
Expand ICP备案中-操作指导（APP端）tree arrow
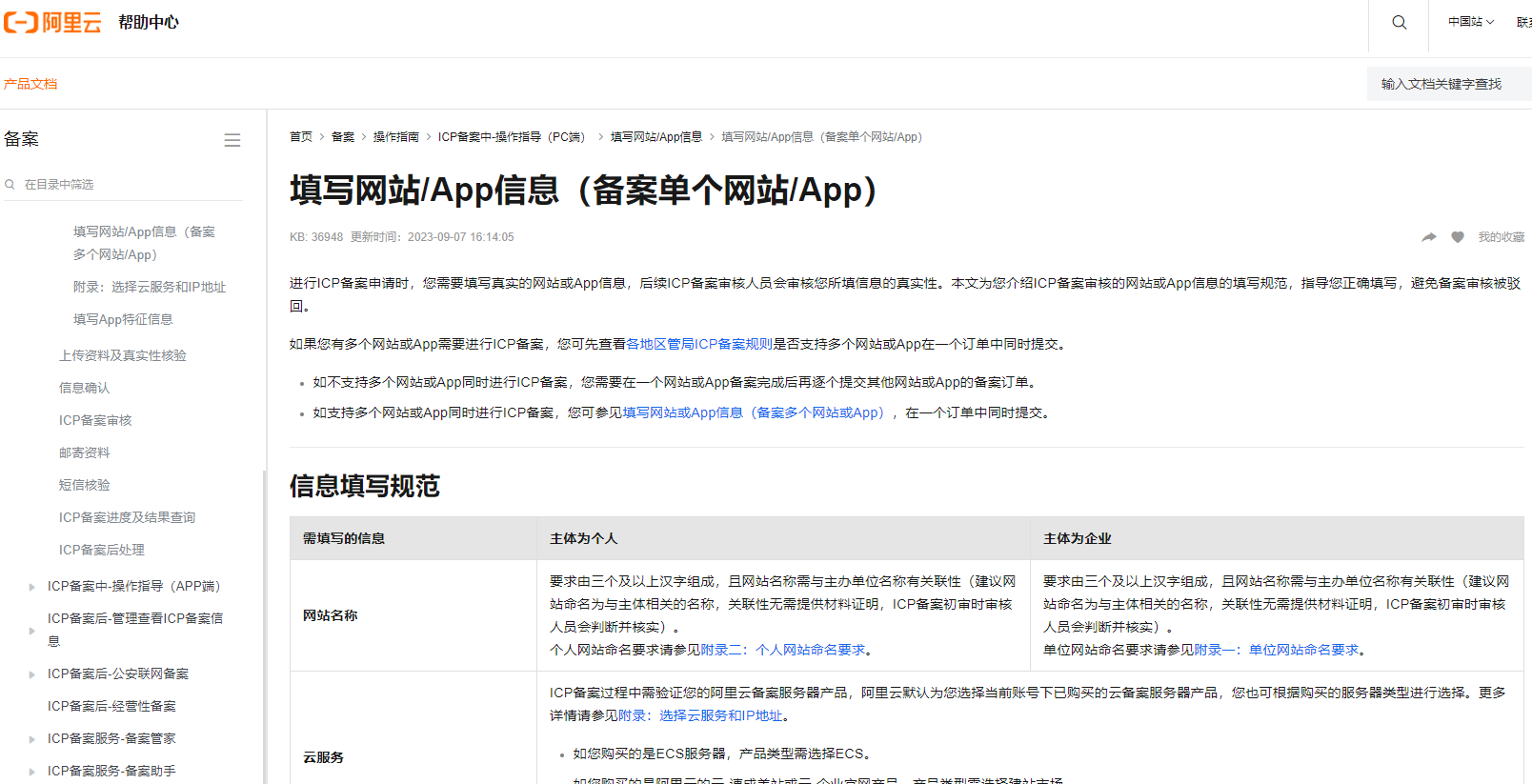pos(31,587)
